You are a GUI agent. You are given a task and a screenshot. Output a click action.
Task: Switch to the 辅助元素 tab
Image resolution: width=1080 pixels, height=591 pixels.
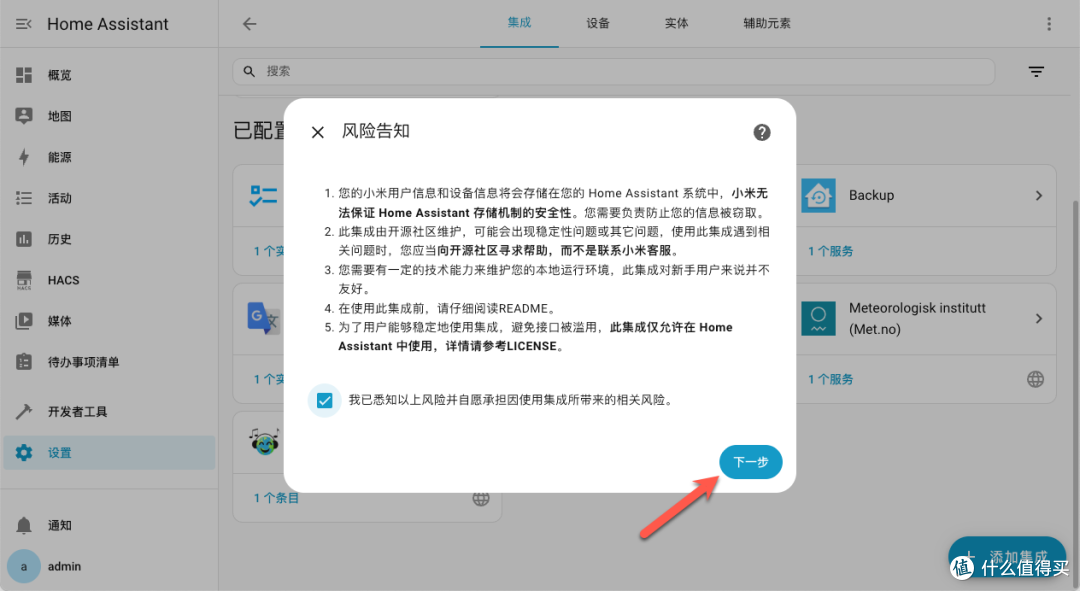click(x=767, y=23)
